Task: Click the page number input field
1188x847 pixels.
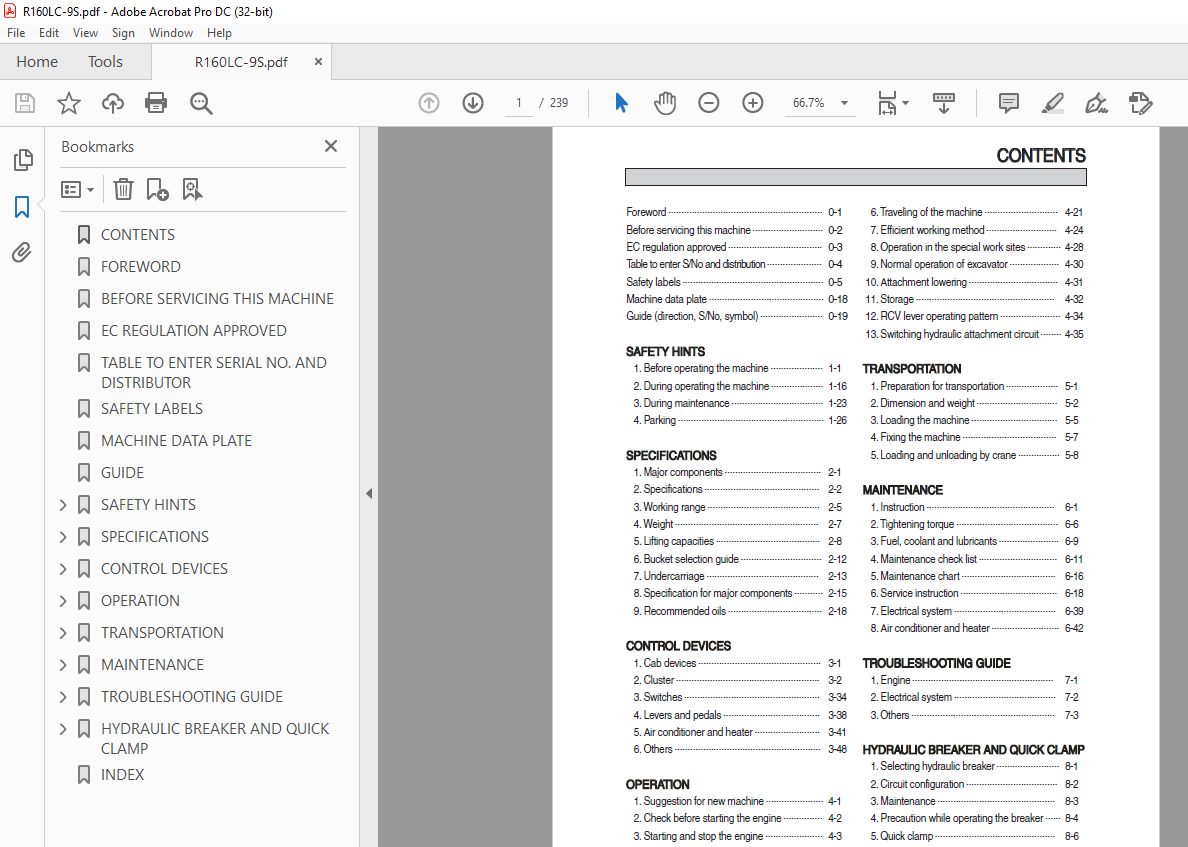Action: tap(519, 103)
